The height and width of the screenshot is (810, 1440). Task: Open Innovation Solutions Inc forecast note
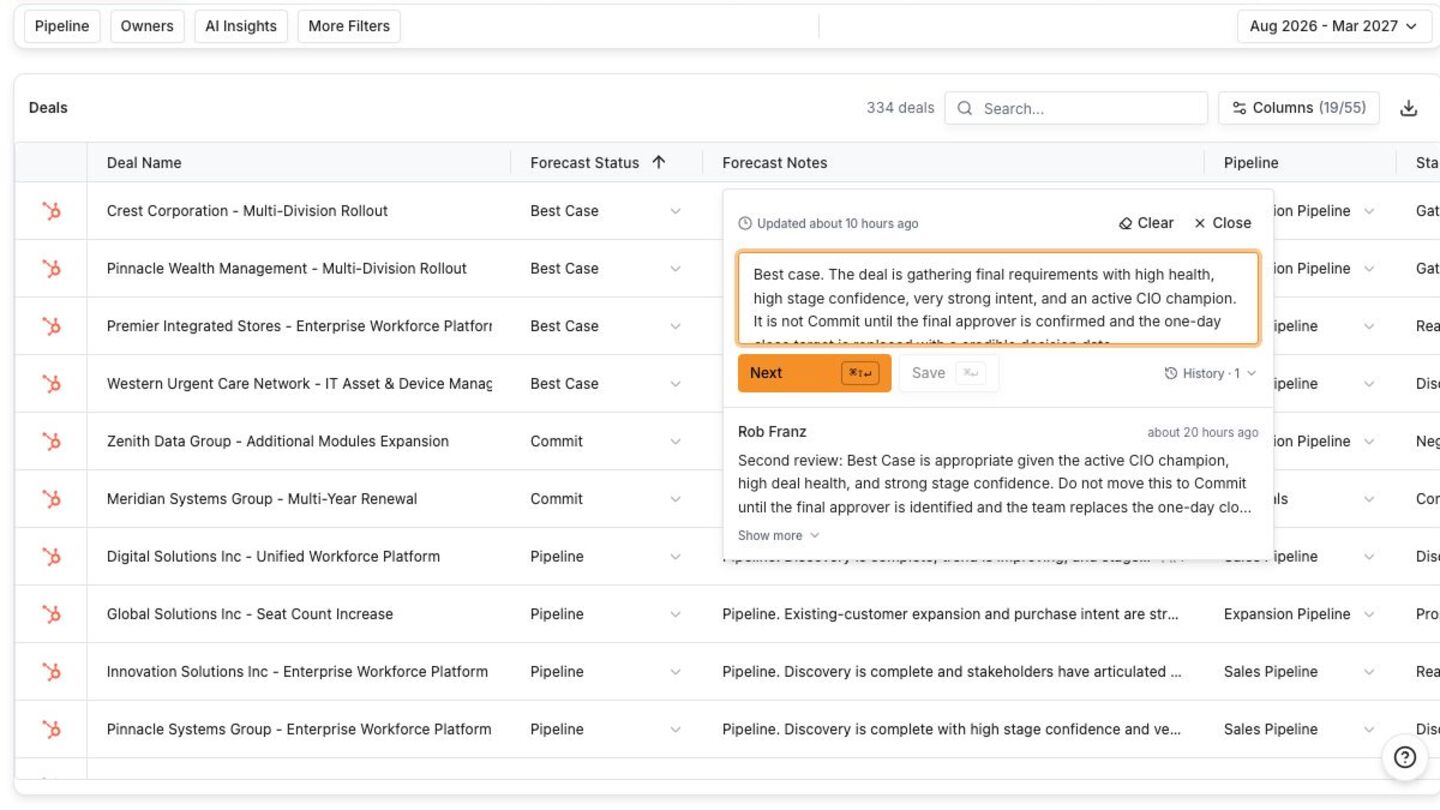pos(952,672)
